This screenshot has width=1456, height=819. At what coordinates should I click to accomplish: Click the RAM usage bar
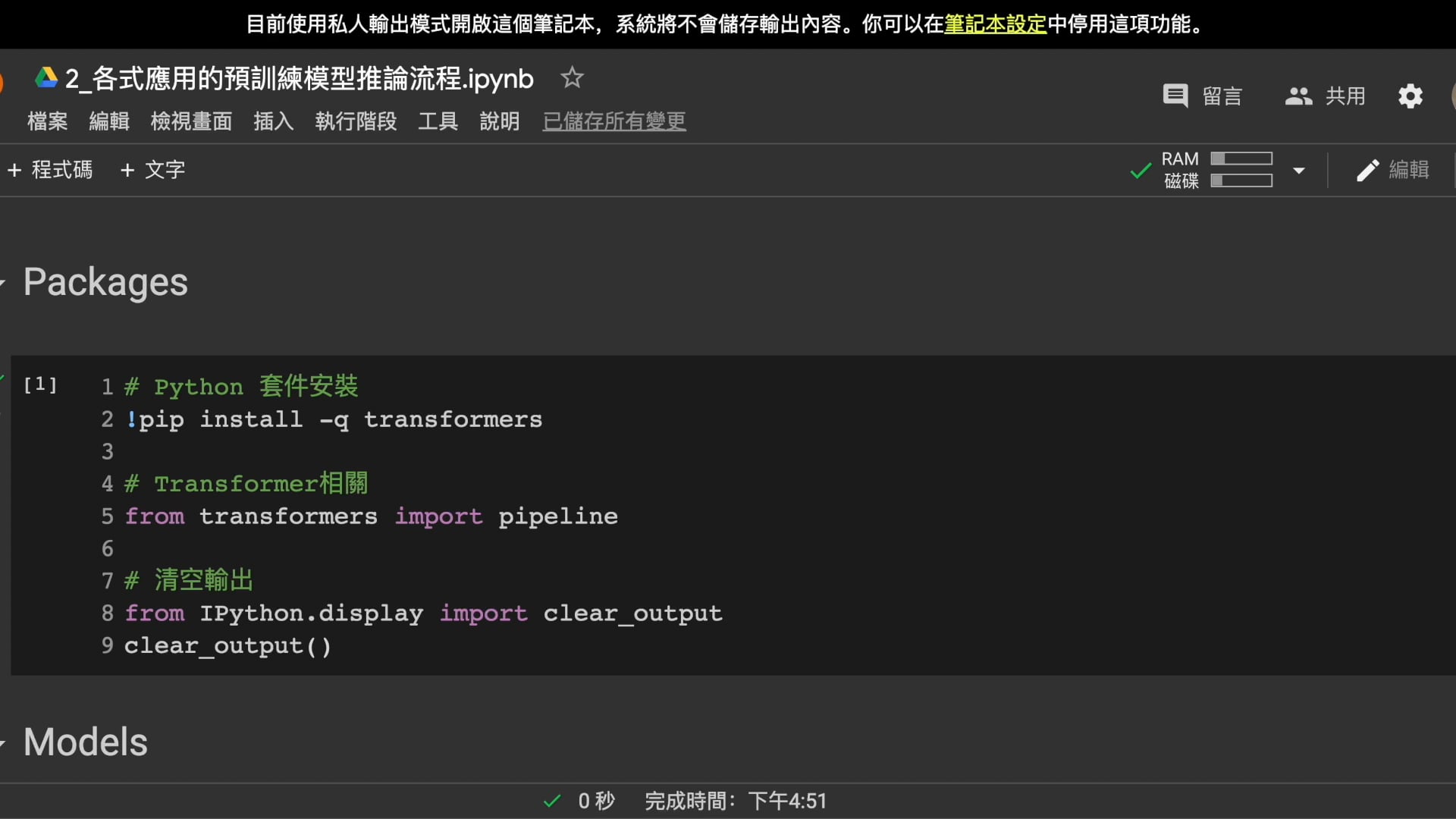coord(1241,158)
